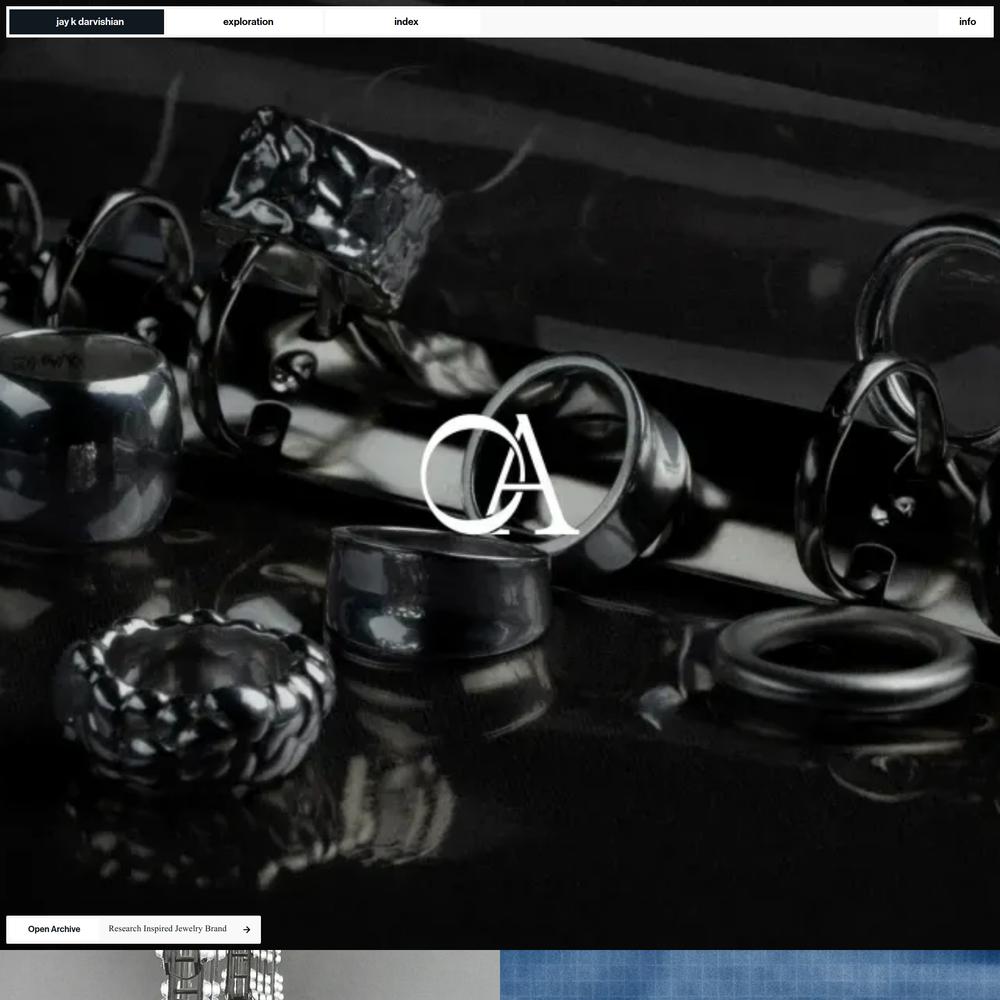
Task: Click the arrow icon beside Research Inspired Jewelry Brand
Action: tap(247, 930)
